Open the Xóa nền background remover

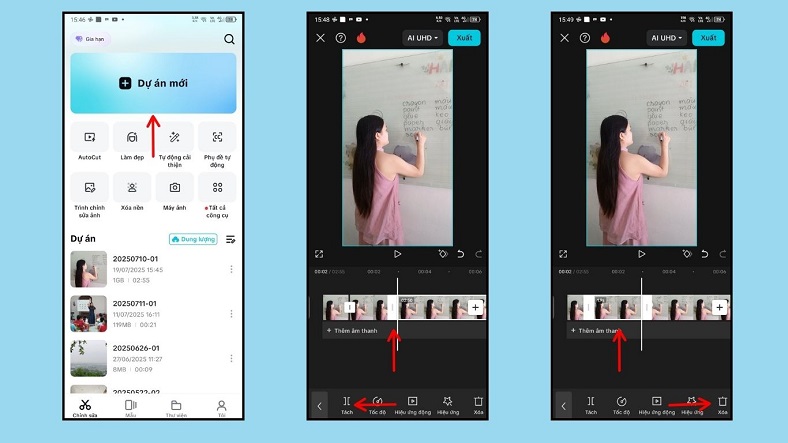tap(132, 188)
